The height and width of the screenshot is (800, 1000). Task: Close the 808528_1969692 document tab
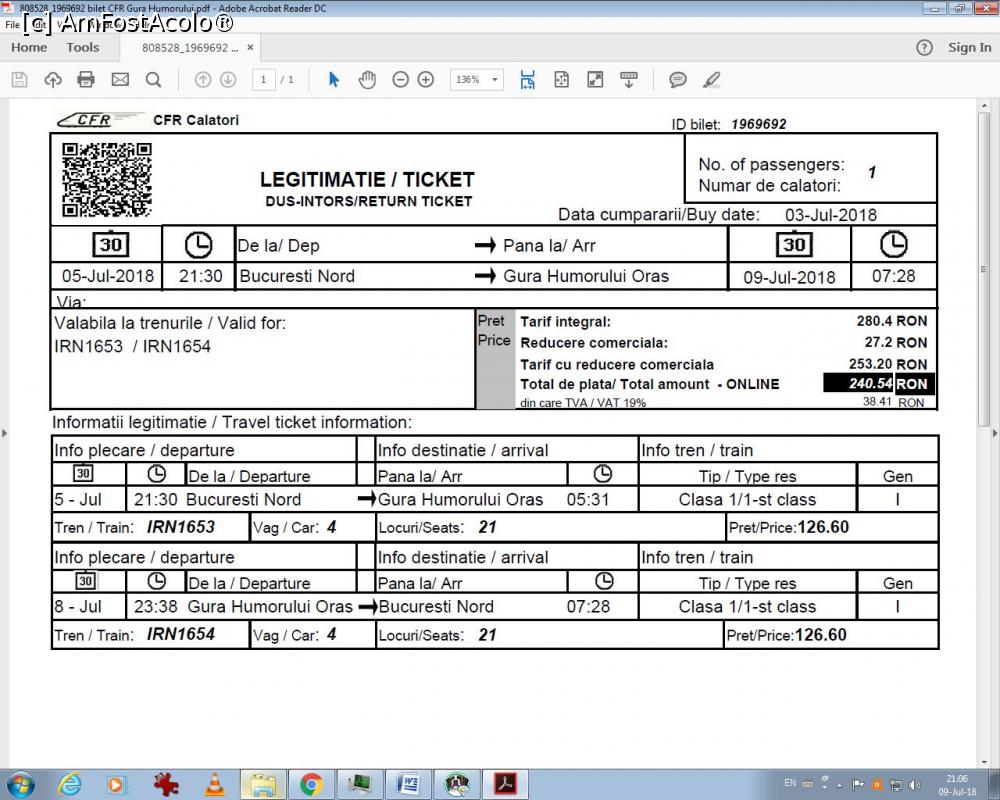click(250, 47)
